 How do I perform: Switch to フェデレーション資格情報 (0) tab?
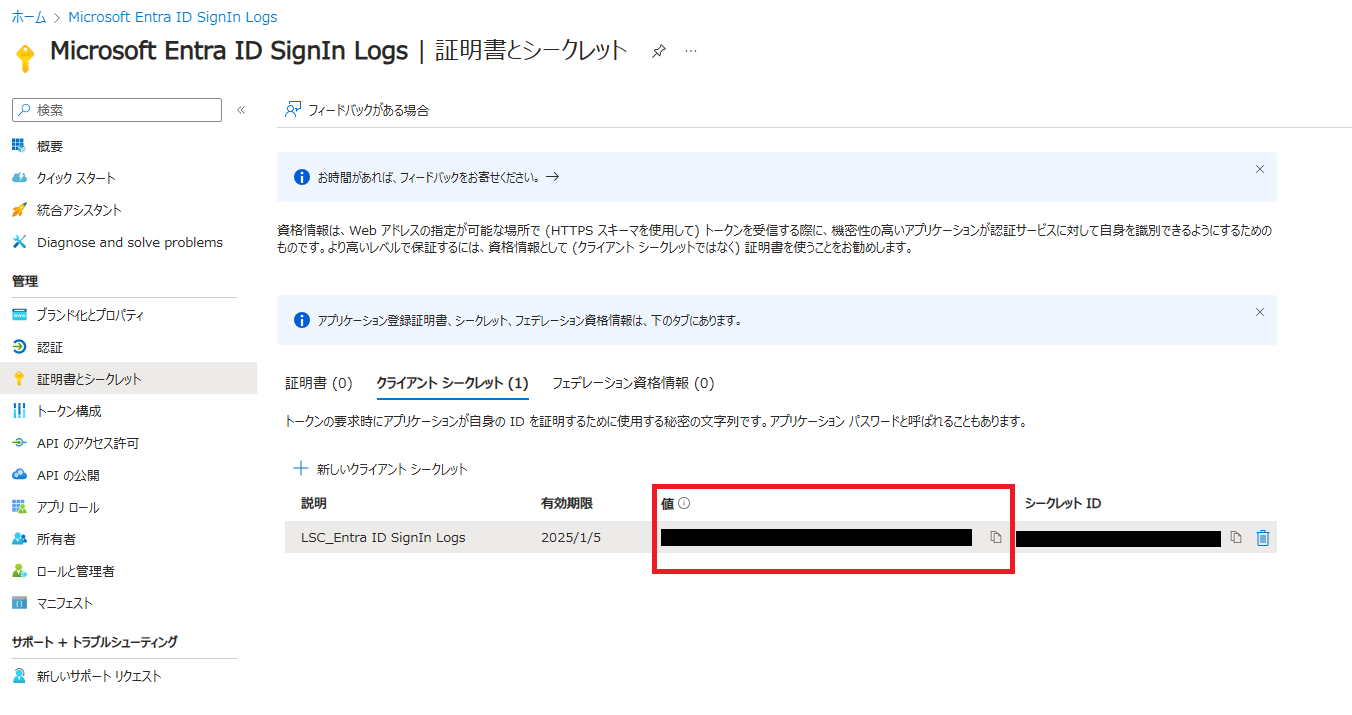[633, 383]
